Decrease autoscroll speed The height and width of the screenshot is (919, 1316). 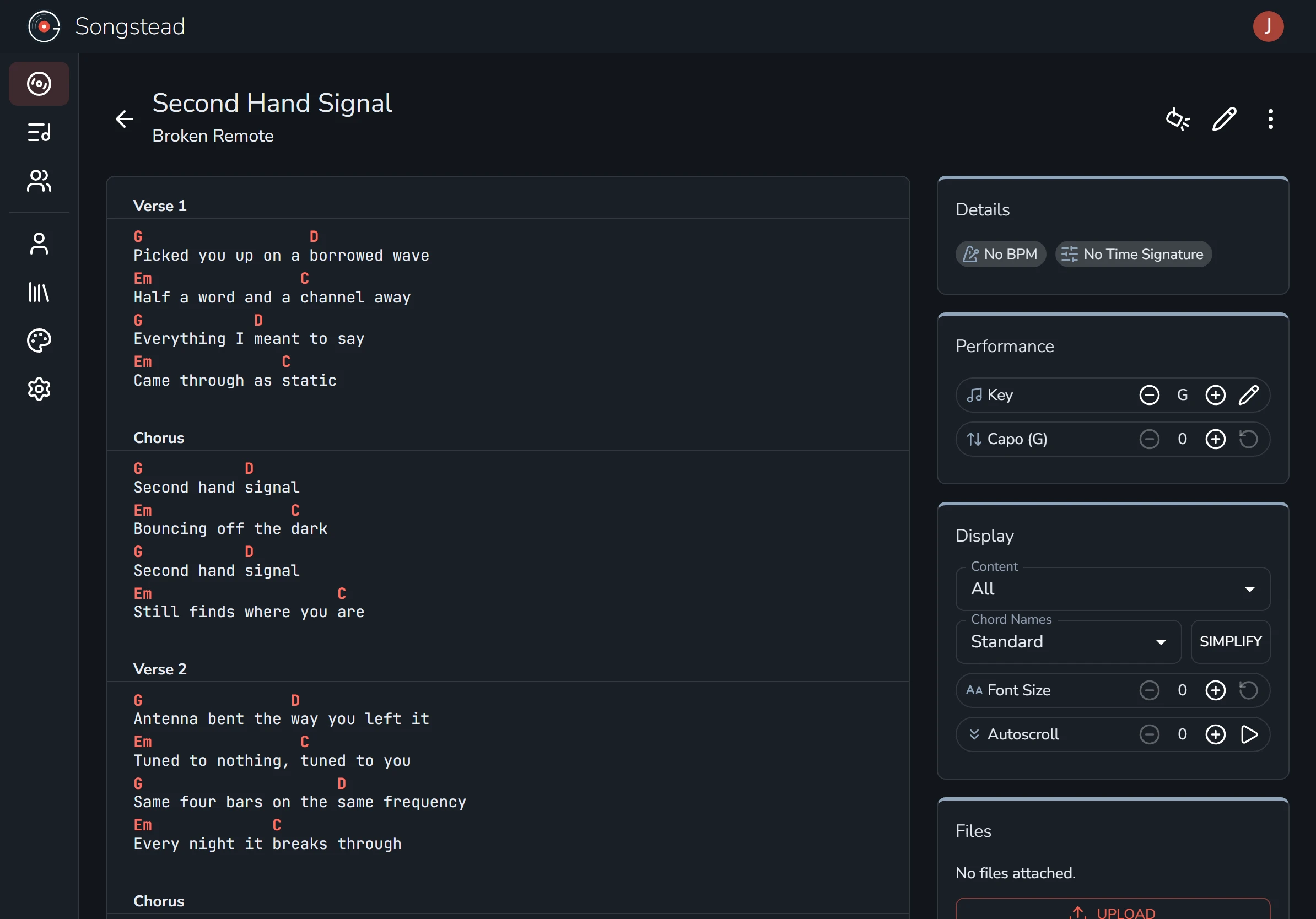point(1148,734)
